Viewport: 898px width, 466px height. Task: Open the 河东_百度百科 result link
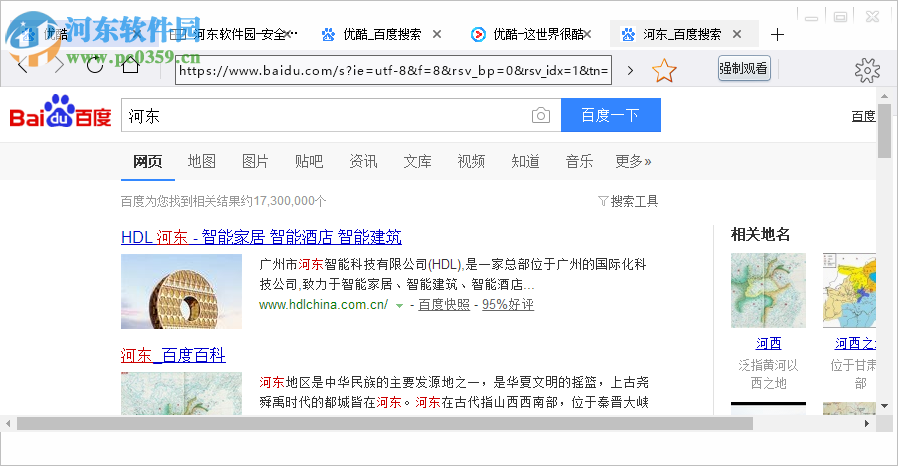(x=173, y=355)
